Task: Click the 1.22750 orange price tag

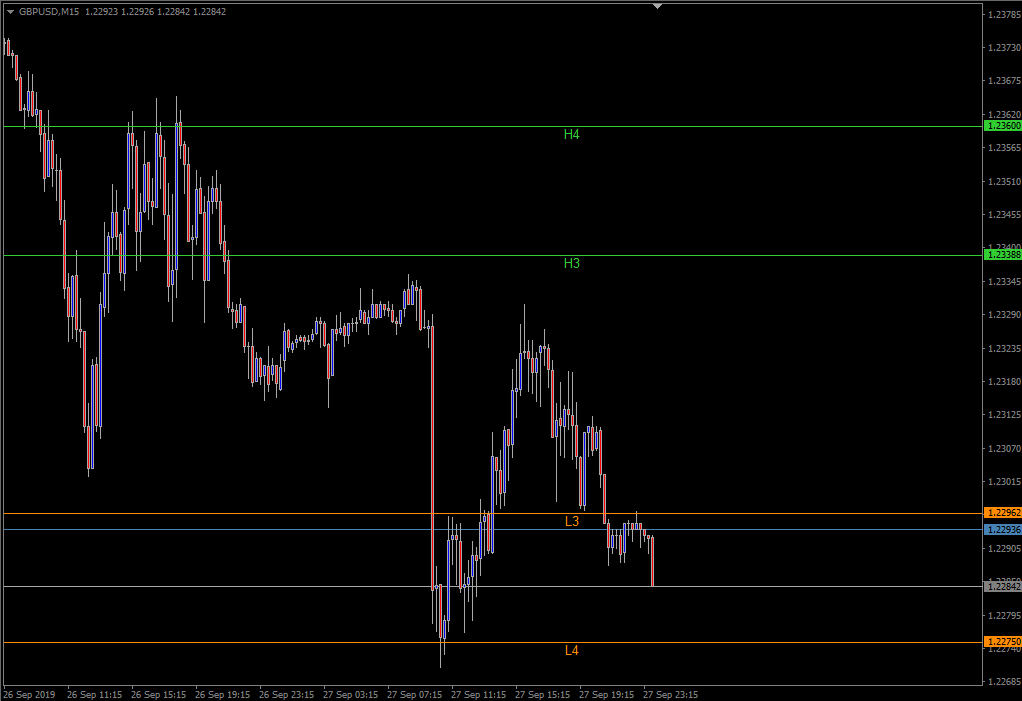Action: [x=1002, y=642]
